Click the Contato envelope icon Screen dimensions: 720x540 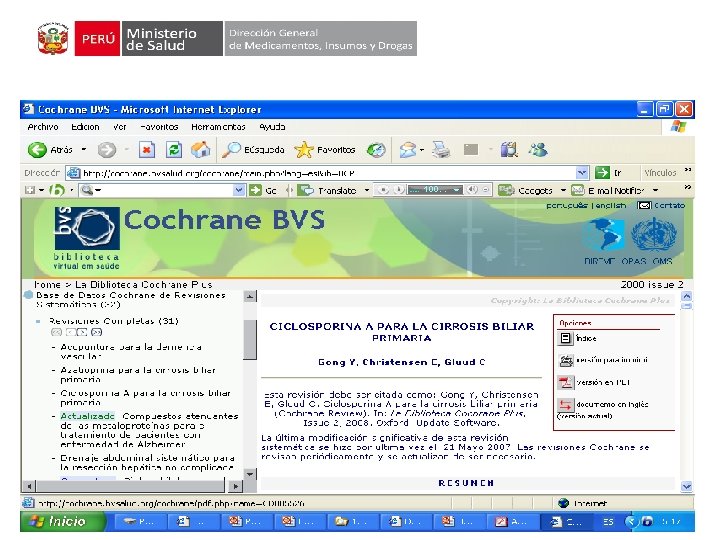click(x=644, y=205)
